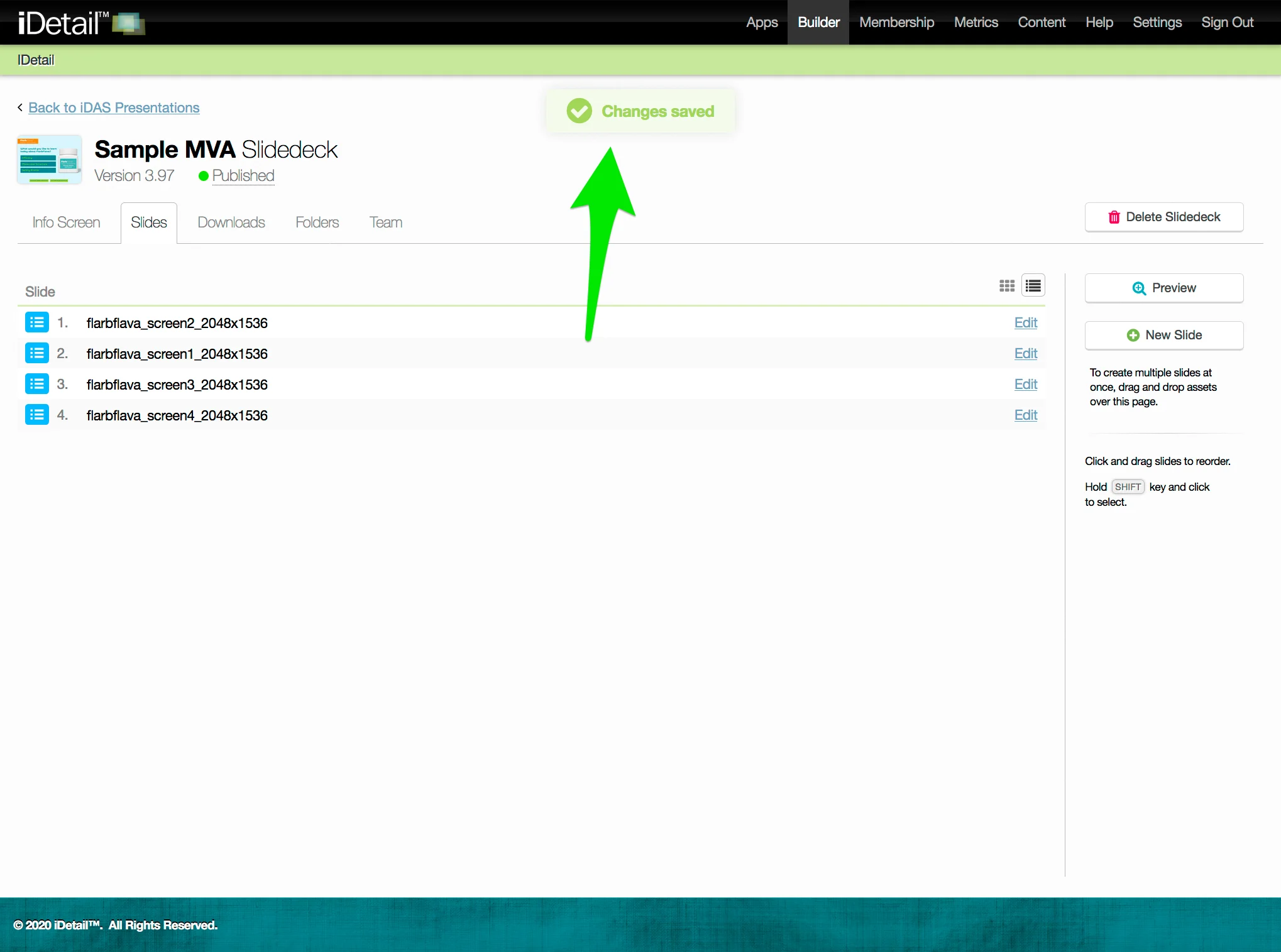Edit the fourth slide
1281x952 pixels.
point(1025,415)
